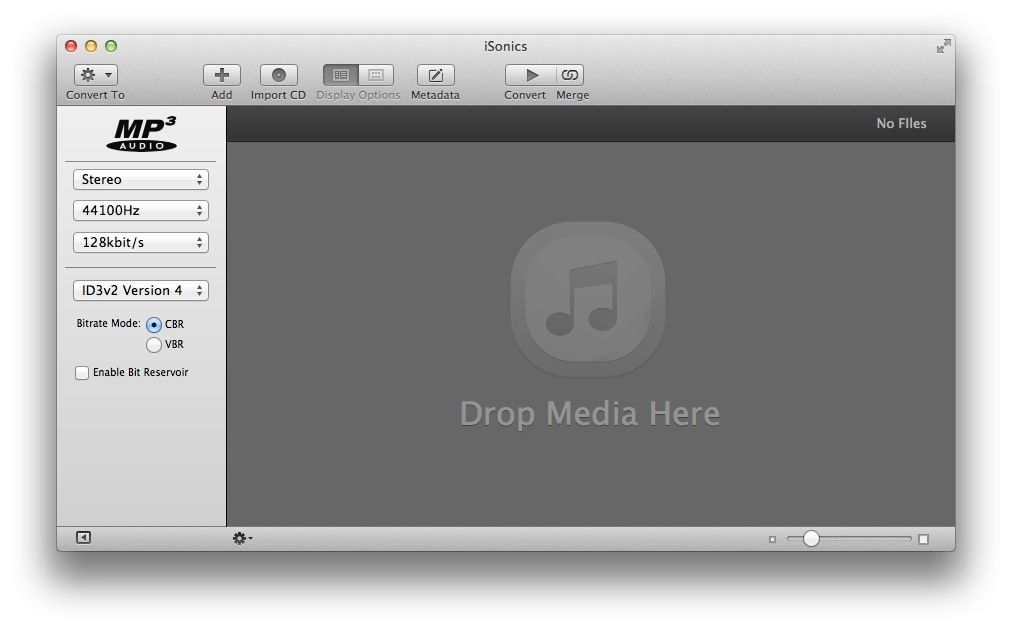
Task: Open the Metadata editor
Action: click(435, 75)
